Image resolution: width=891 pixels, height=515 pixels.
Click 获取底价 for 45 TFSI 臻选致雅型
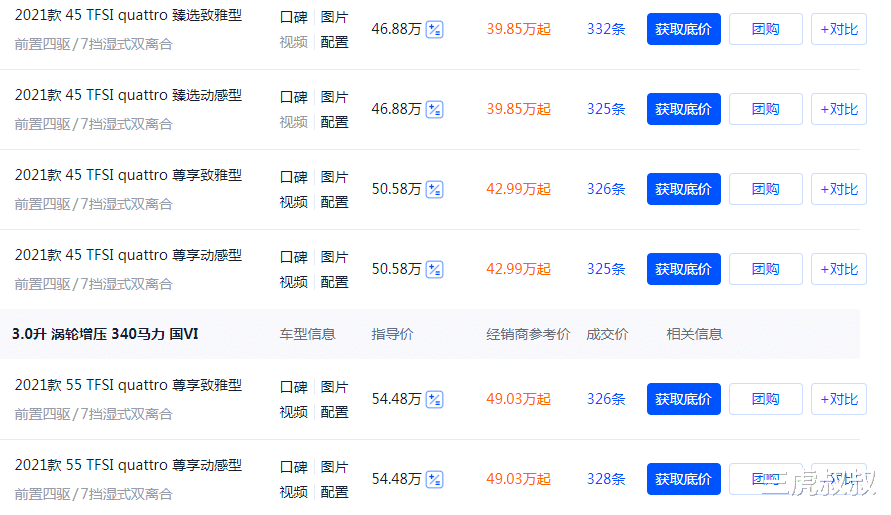(x=684, y=29)
